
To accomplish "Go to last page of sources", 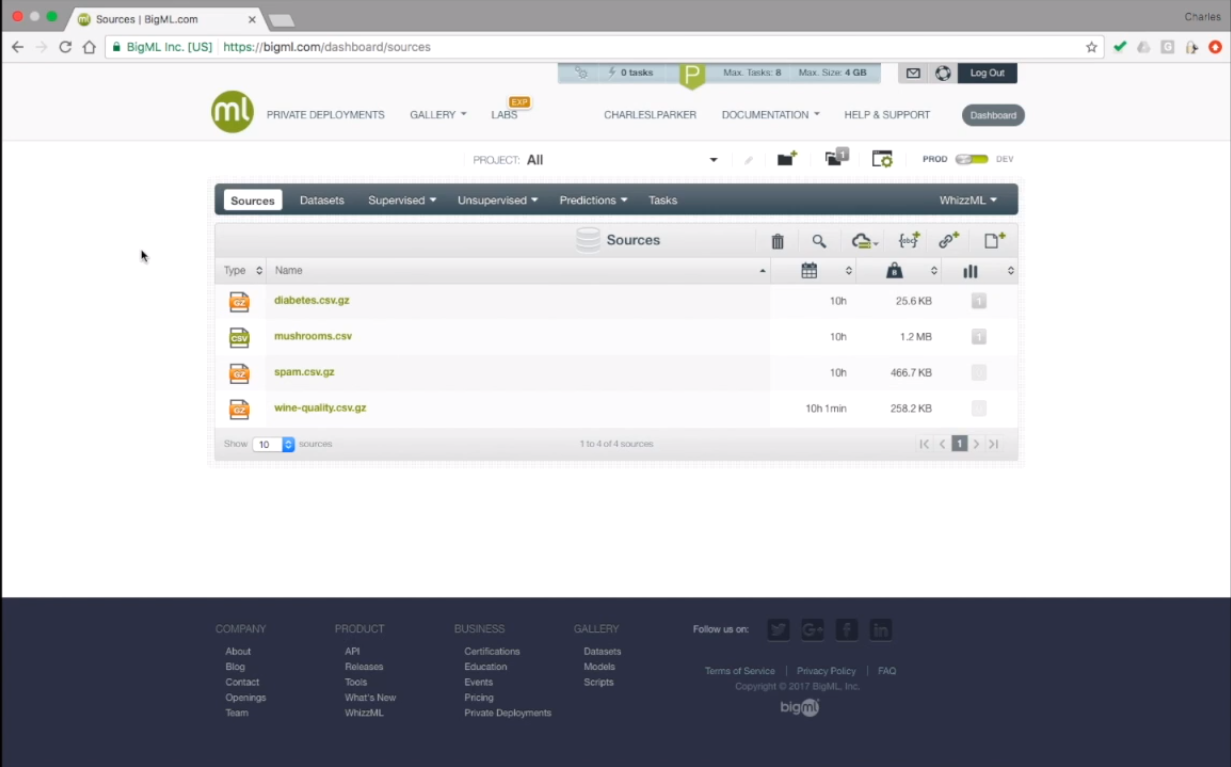I will [x=993, y=444].
